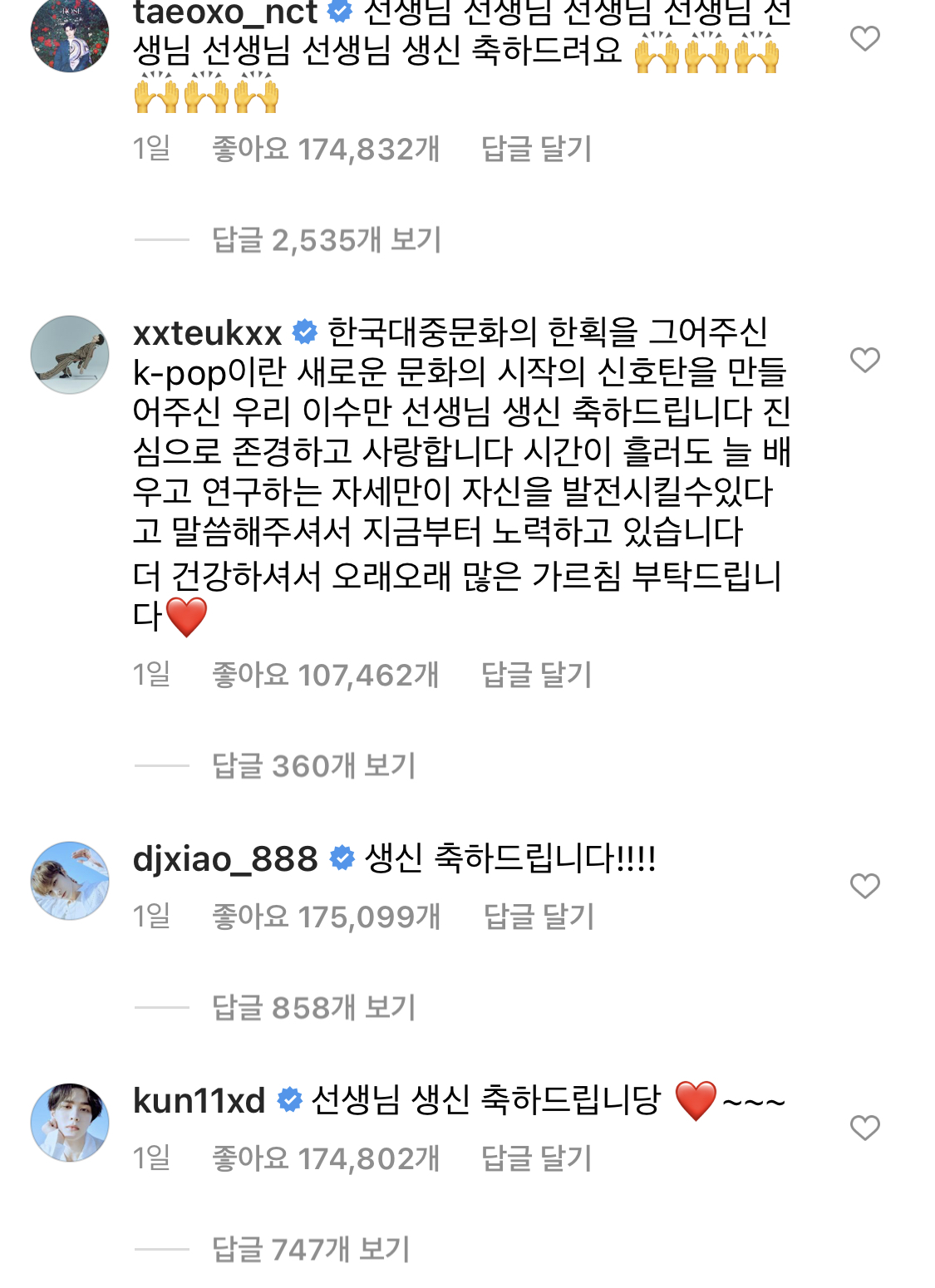Screen dimensions: 935x1288
Task: Expand the 답글 858개 보기 replies
Action: (x=314, y=1008)
